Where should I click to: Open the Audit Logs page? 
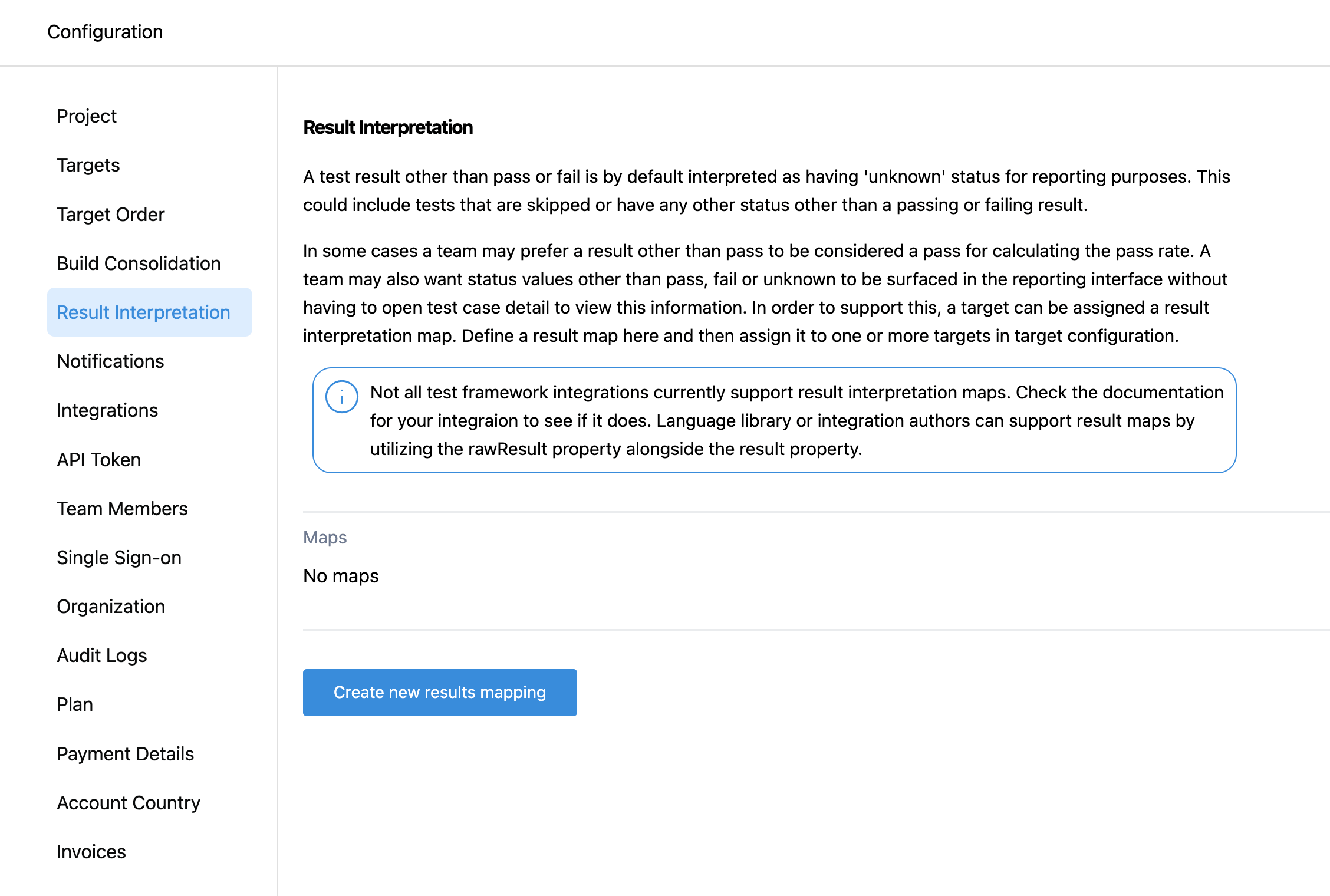pos(102,655)
